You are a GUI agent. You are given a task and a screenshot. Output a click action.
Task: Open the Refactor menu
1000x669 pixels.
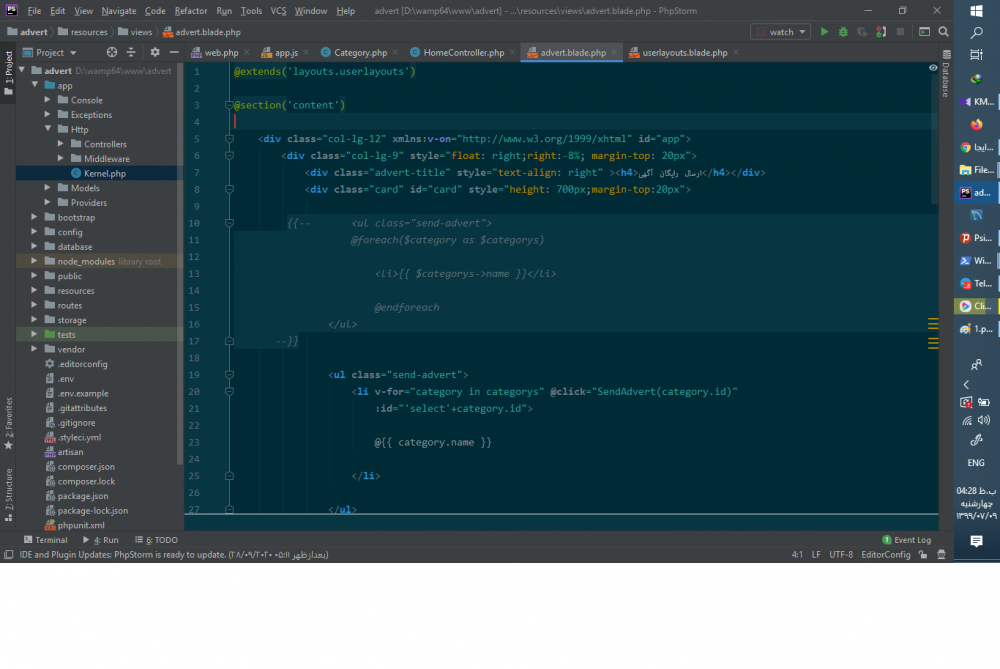(x=191, y=11)
